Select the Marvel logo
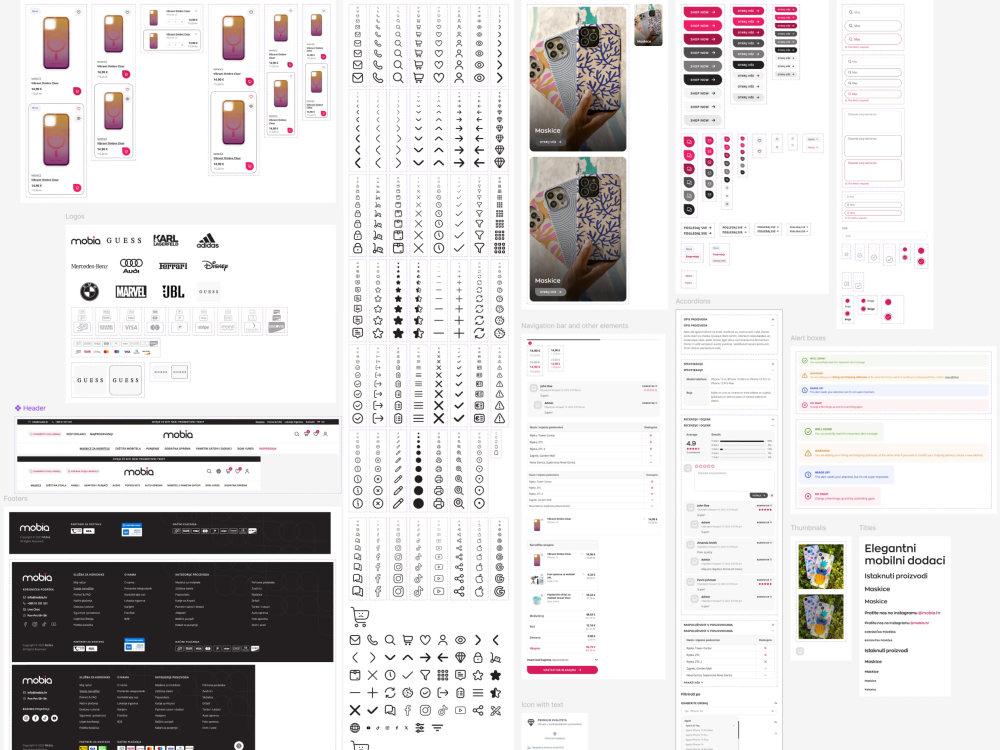The image size is (1000, 750). [131, 291]
